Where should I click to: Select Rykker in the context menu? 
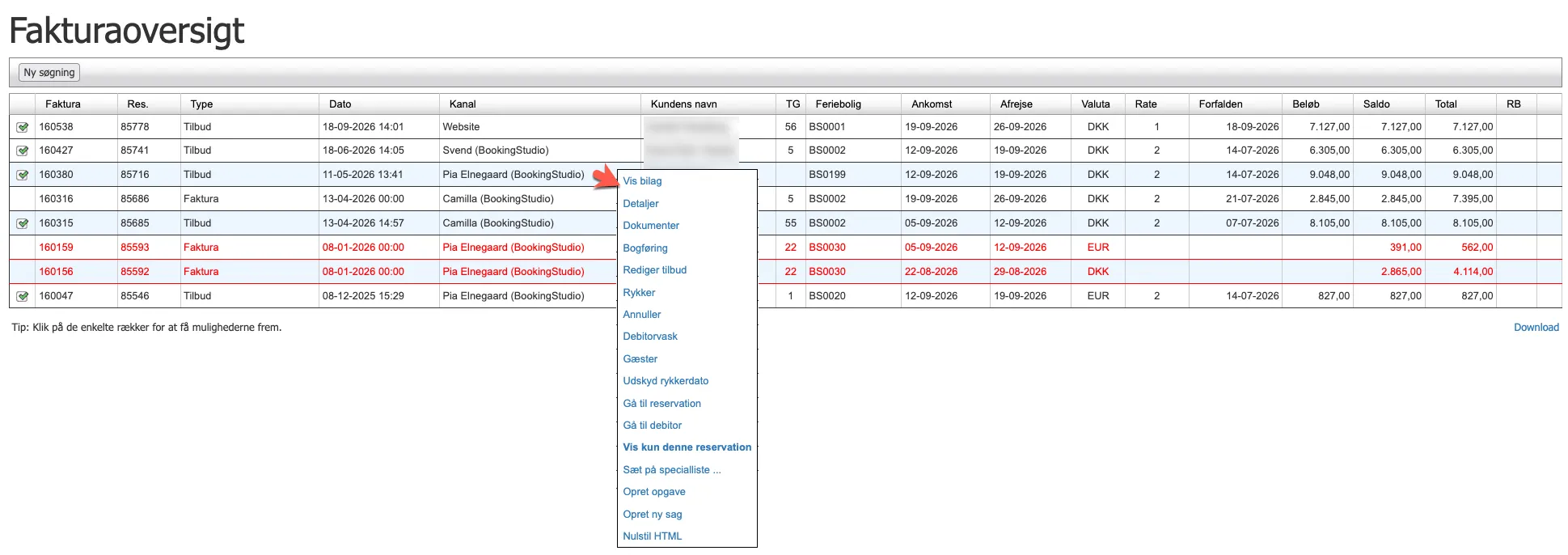pos(639,293)
